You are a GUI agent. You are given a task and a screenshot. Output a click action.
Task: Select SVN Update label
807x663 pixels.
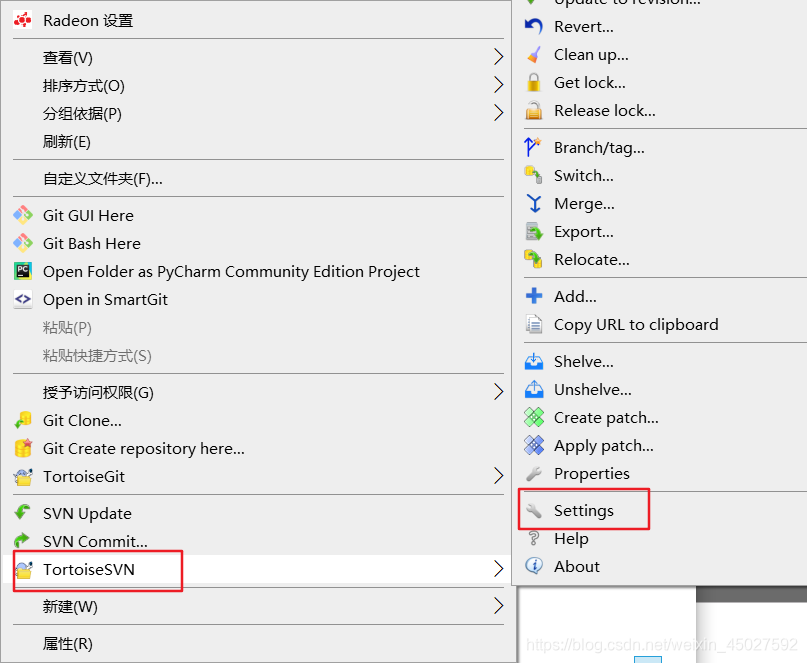pos(87,514)
